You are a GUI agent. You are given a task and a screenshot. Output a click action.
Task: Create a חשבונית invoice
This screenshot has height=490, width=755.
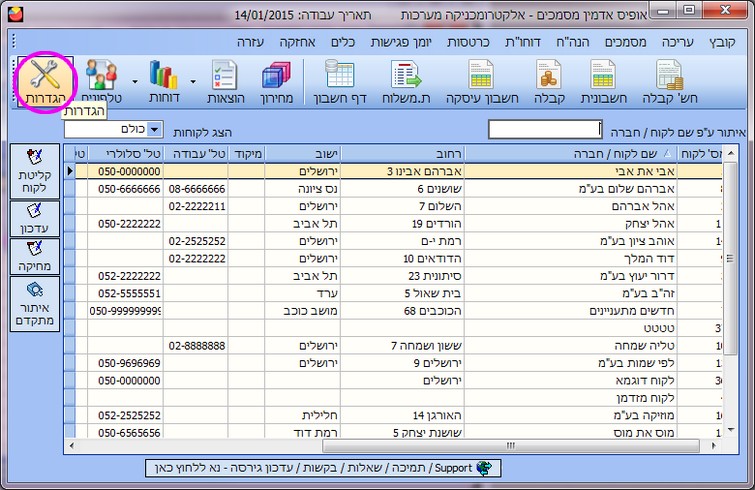(603, 82)
